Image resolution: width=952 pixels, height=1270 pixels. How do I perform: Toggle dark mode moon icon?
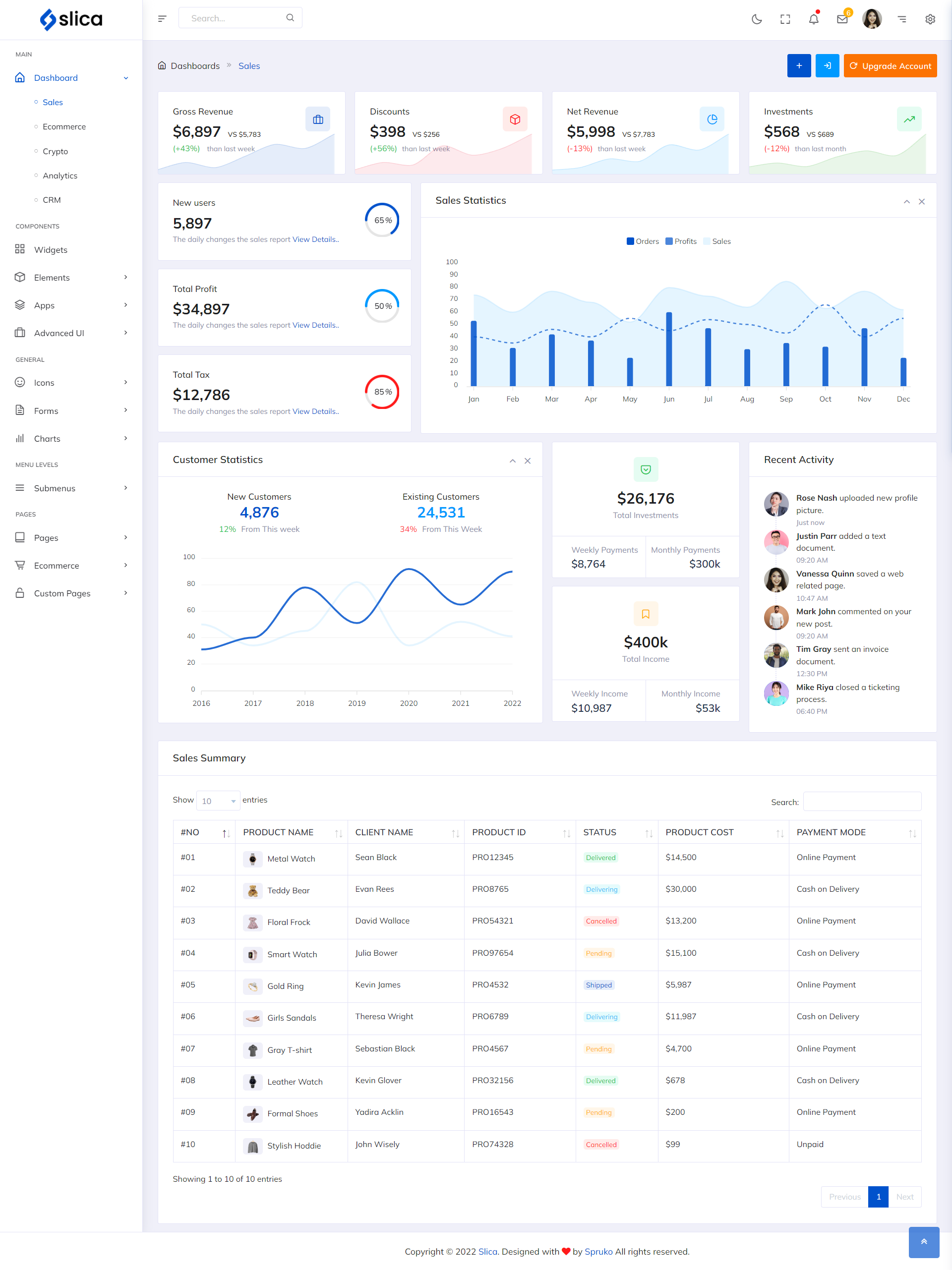click(x=756, y=19)
